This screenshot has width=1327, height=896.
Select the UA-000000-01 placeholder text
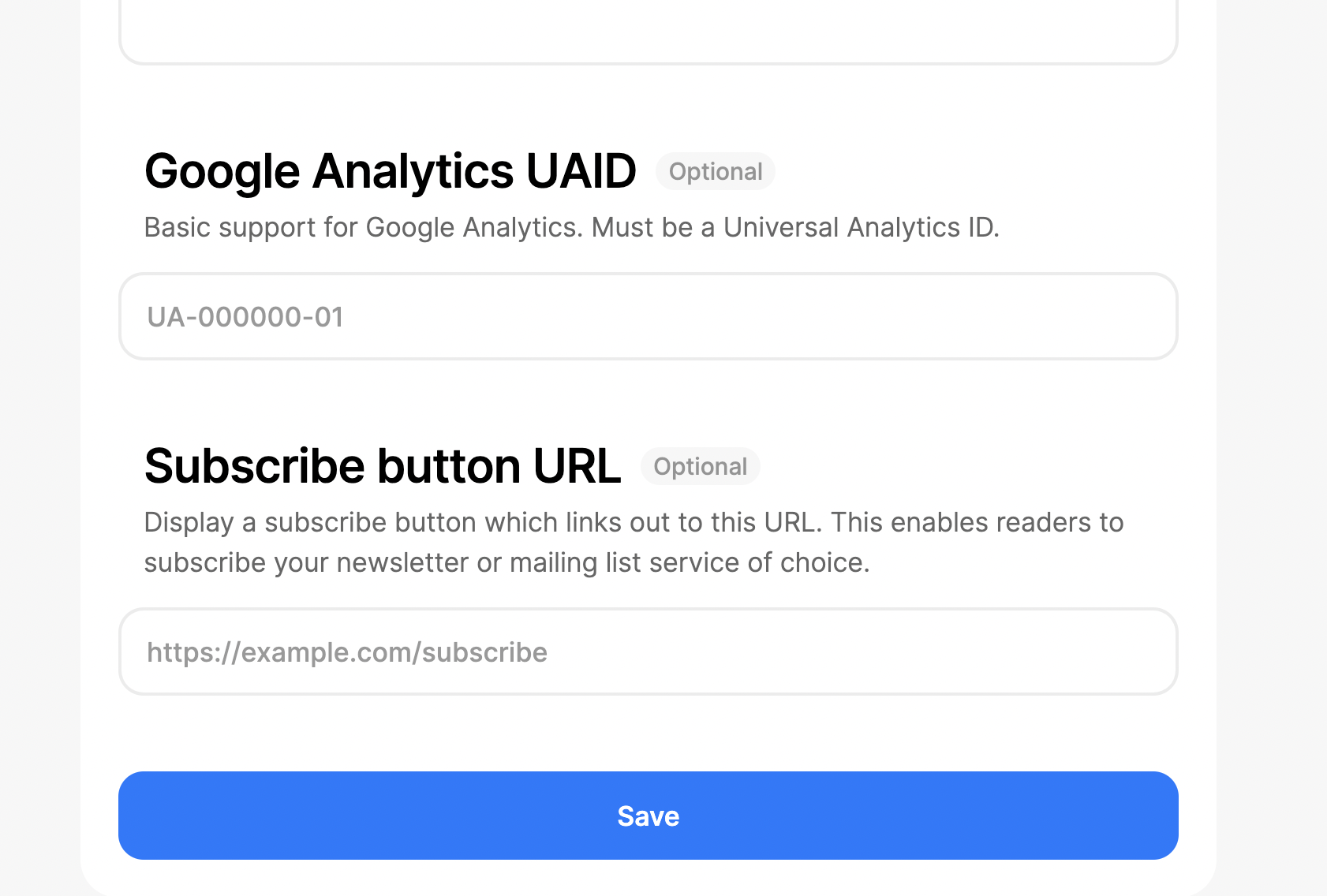(x=245, y=317)
